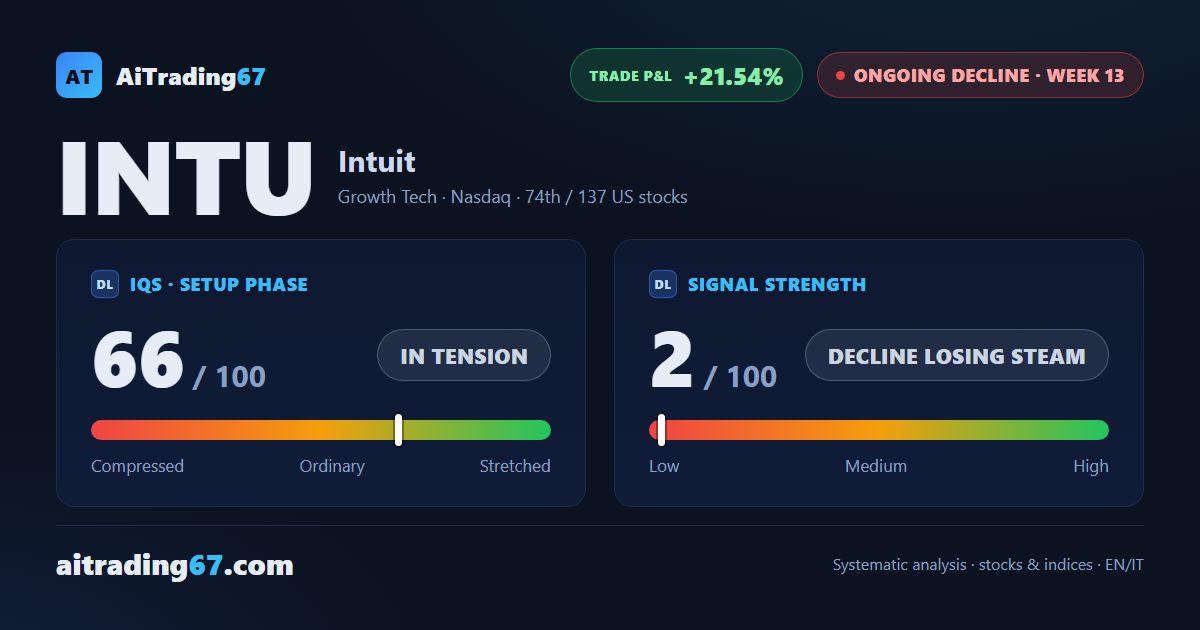Select the Decline Losing Steam pill

pyautogui.click(x=957, y=355)
